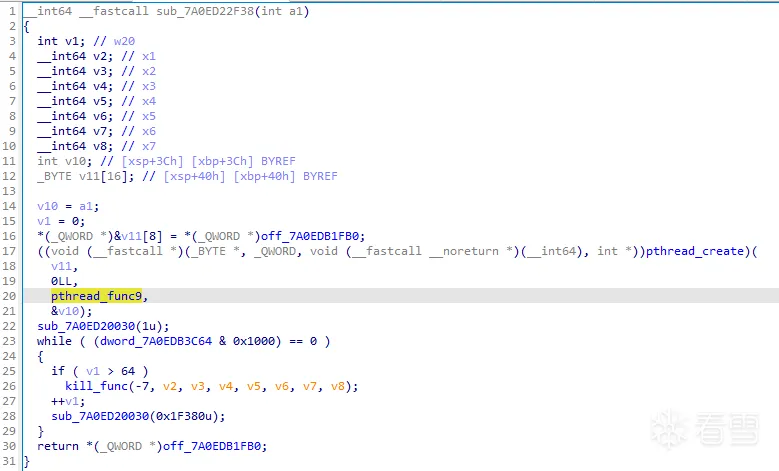
Task: Click line number 31 in gutter
Action: click(x=9, y=461)
